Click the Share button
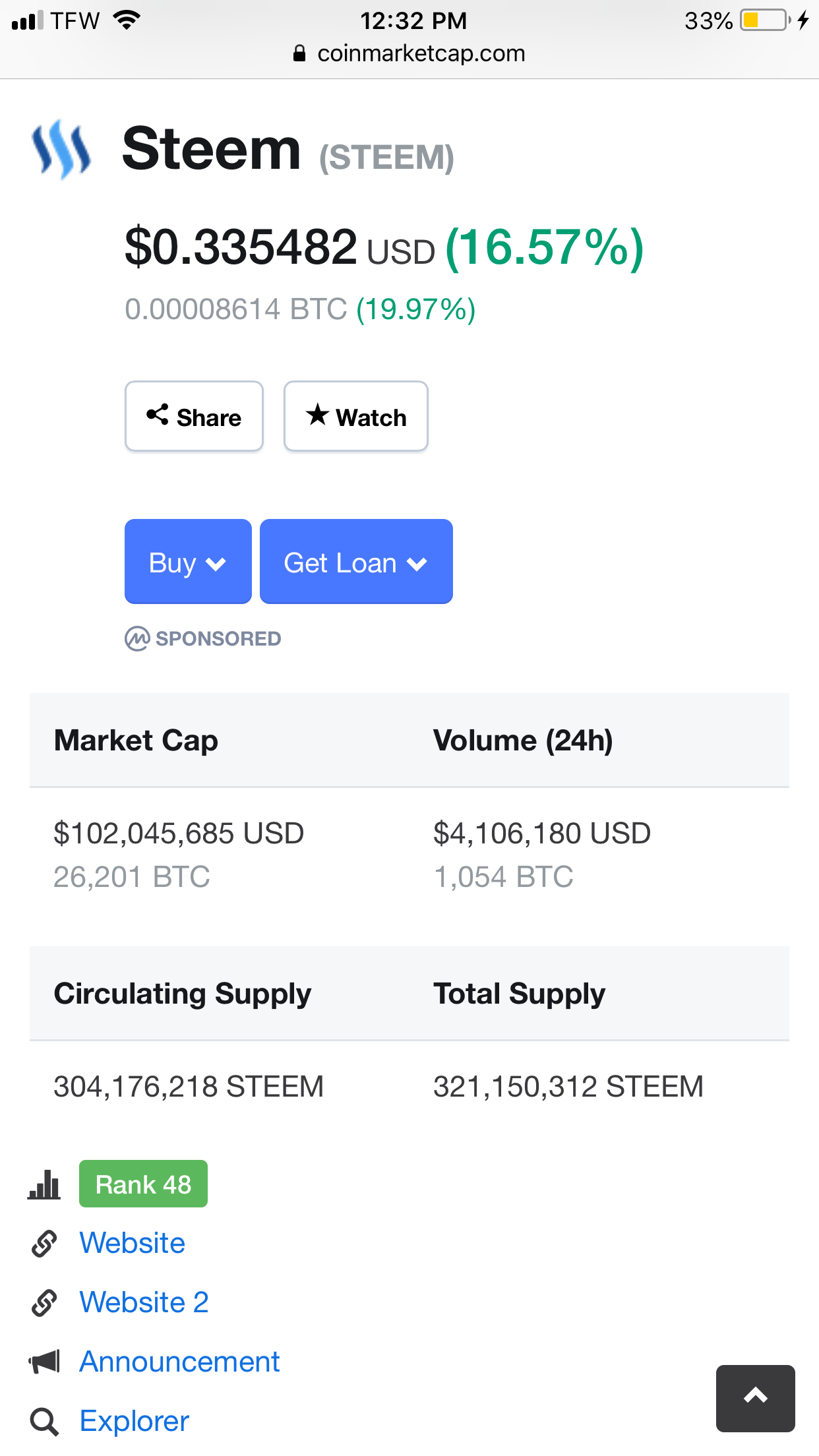The image size is (819, 1456). pyautogui.click(x=194, y=417)
